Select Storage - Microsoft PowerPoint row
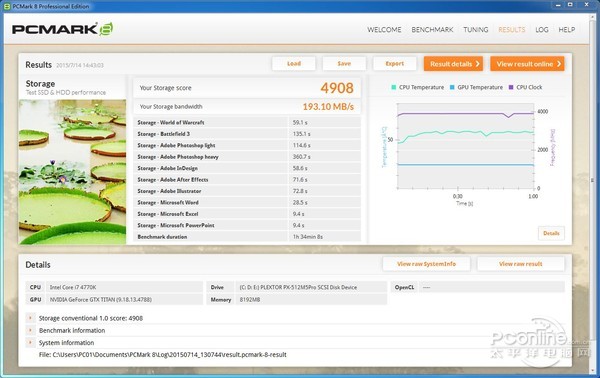 coord(247,225)
